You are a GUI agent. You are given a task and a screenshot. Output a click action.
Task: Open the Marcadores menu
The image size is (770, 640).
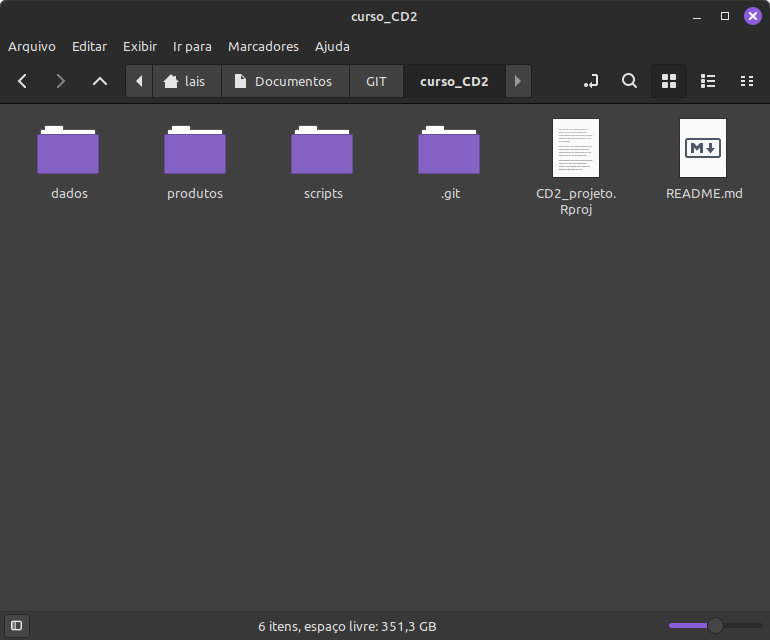point(263,47)
